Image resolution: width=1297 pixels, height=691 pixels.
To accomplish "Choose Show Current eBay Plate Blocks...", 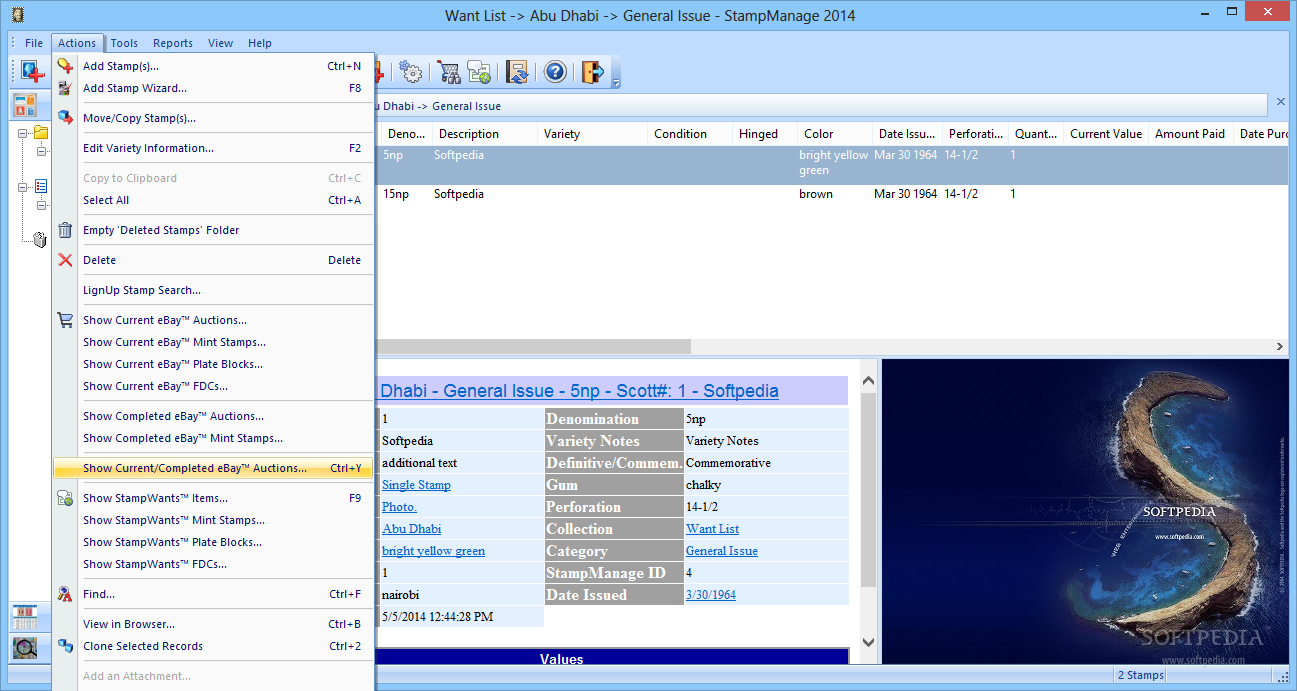I will click(214, 364).
